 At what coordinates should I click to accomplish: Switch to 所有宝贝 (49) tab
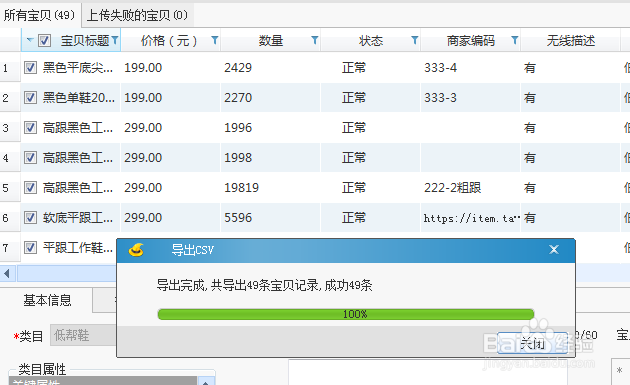click(39, 15)
